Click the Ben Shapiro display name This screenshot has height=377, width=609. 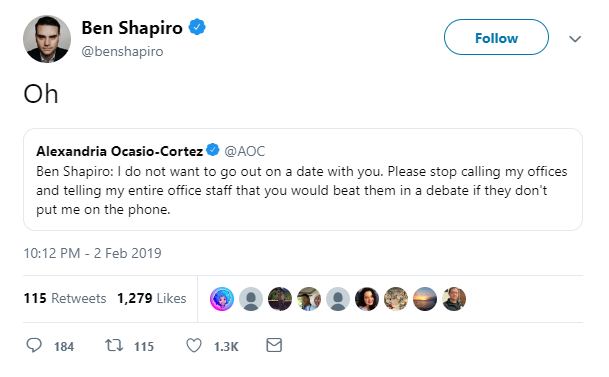point(132,28)
